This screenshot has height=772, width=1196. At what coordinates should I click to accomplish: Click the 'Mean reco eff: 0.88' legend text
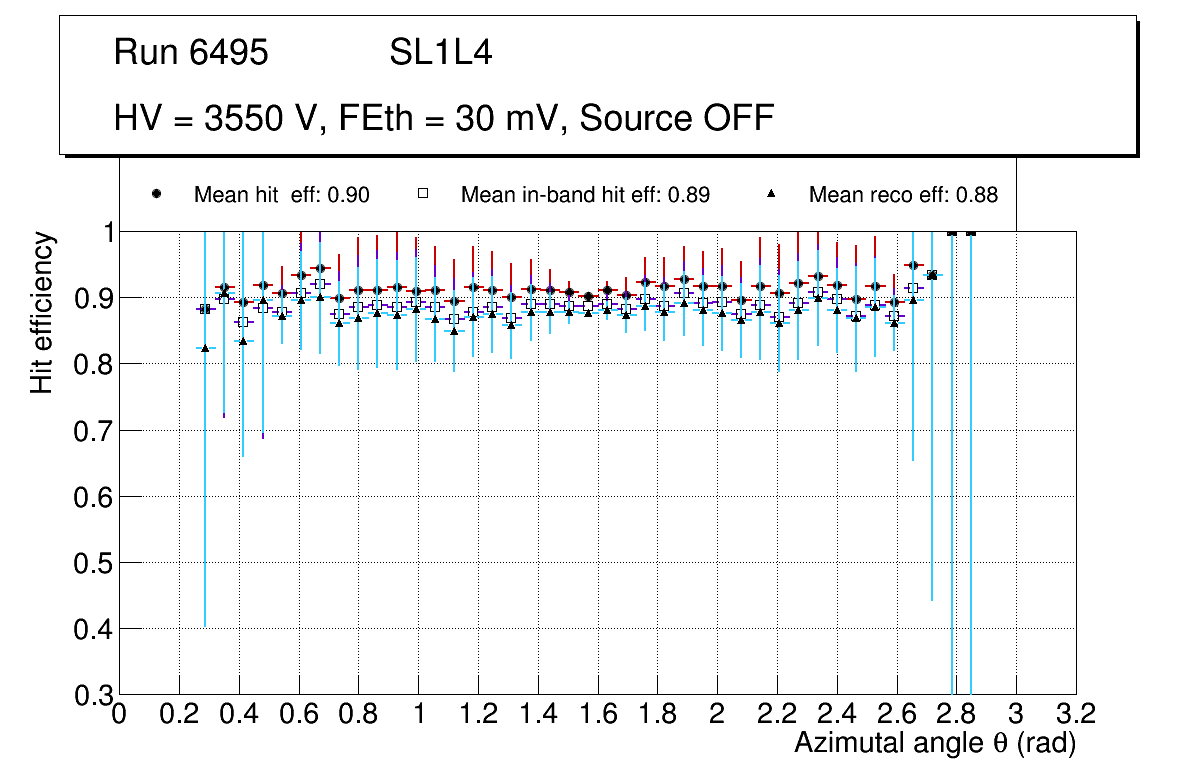(x=902, y=195)
